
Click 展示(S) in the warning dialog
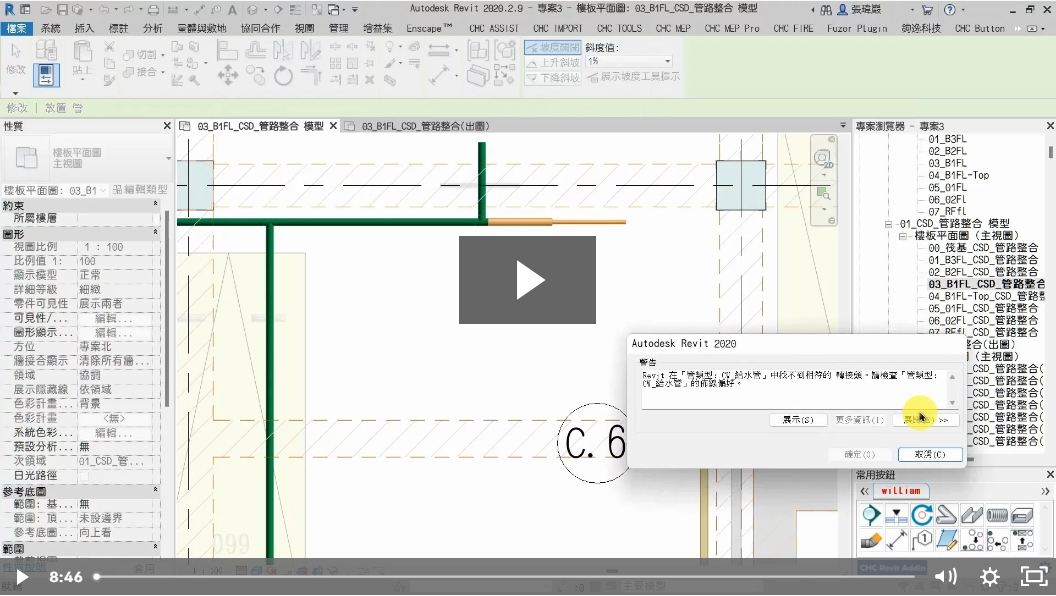(x=798, y=420)
